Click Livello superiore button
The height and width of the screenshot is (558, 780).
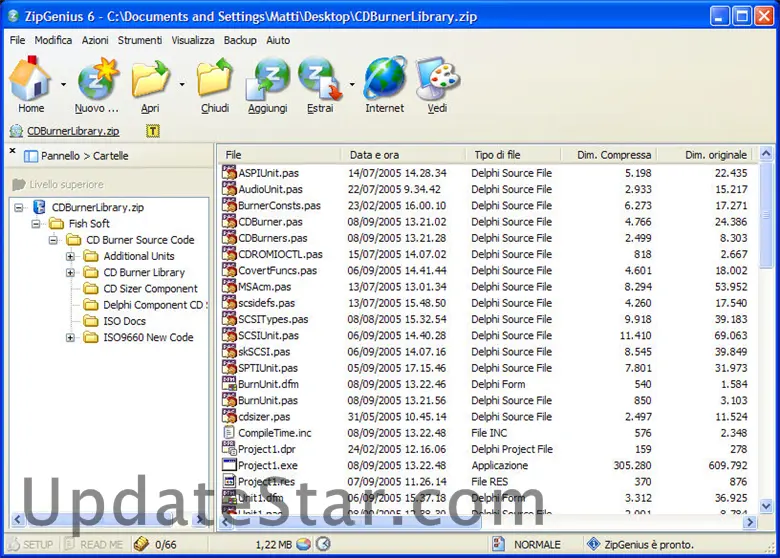point(58,185)
